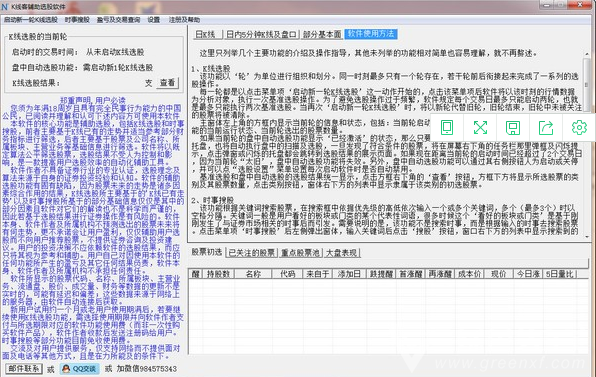Switch to the 日K线 tab
This screenshot has height=377, width=596.
207,35
